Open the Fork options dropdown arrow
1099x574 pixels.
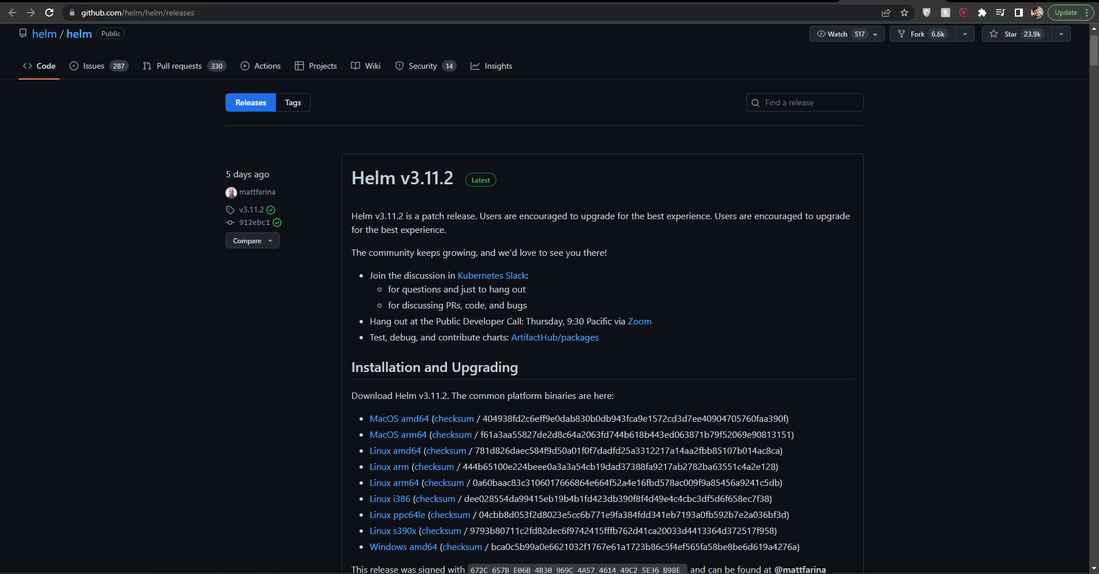(x=964, y=34)
